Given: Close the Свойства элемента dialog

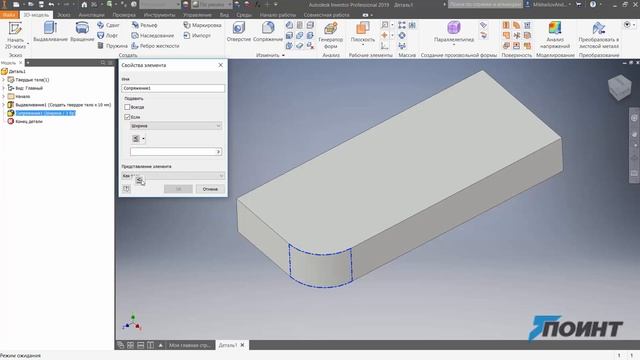Looking at the screenshot, I should 221,65.
